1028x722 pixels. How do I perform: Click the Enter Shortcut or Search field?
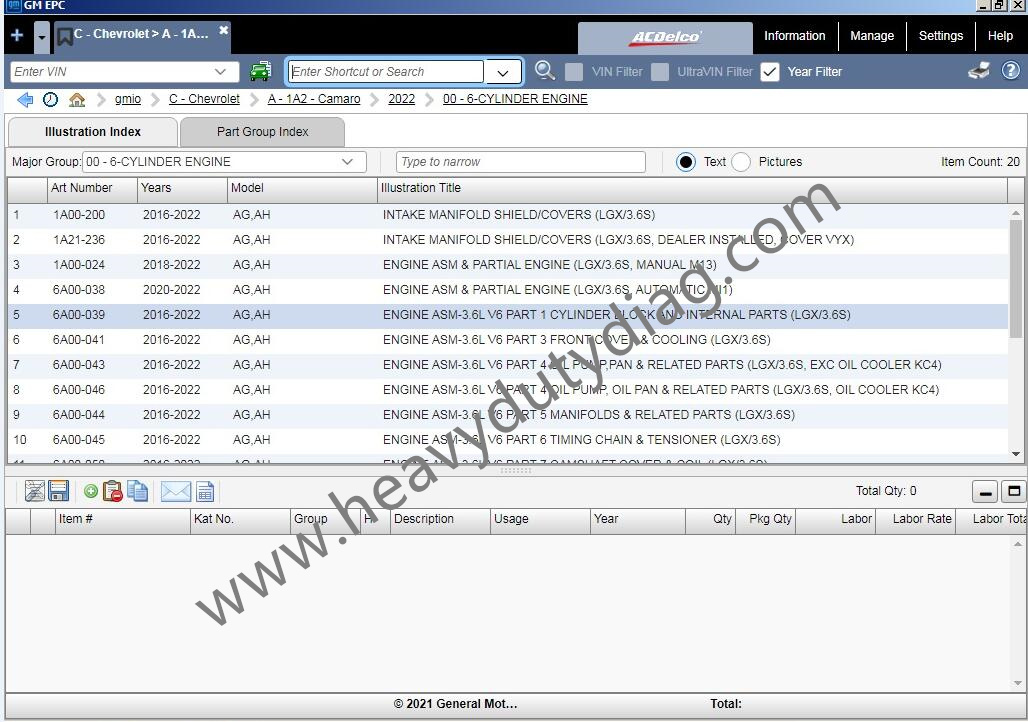coord(386,72)
